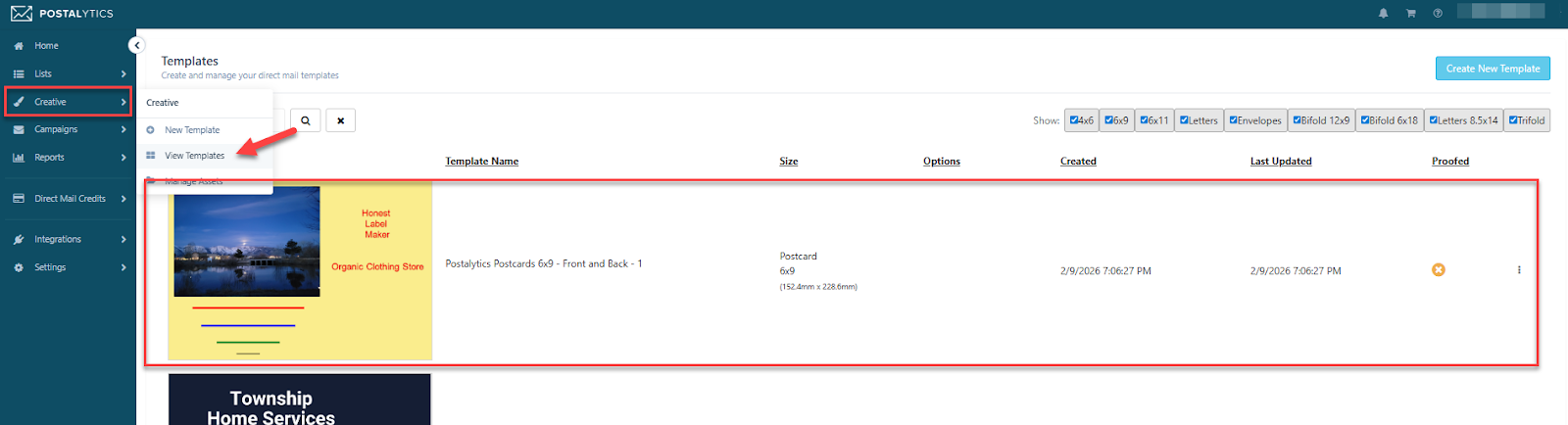Open the help question mark icon
This screenshot has height=425, width=1568.
click(x=1438, y=14)
